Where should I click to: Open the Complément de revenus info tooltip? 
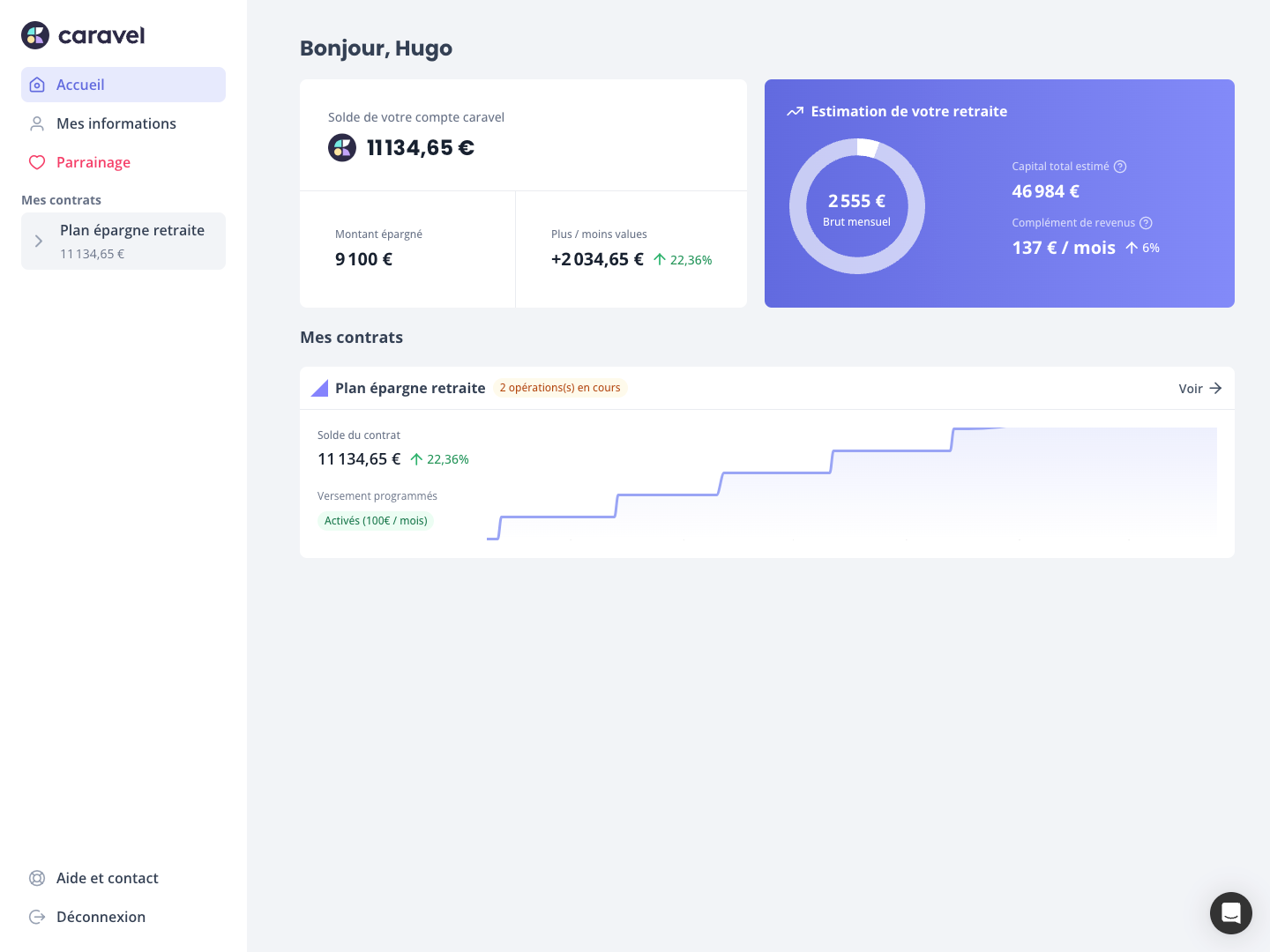click(x=1146, y=223)
